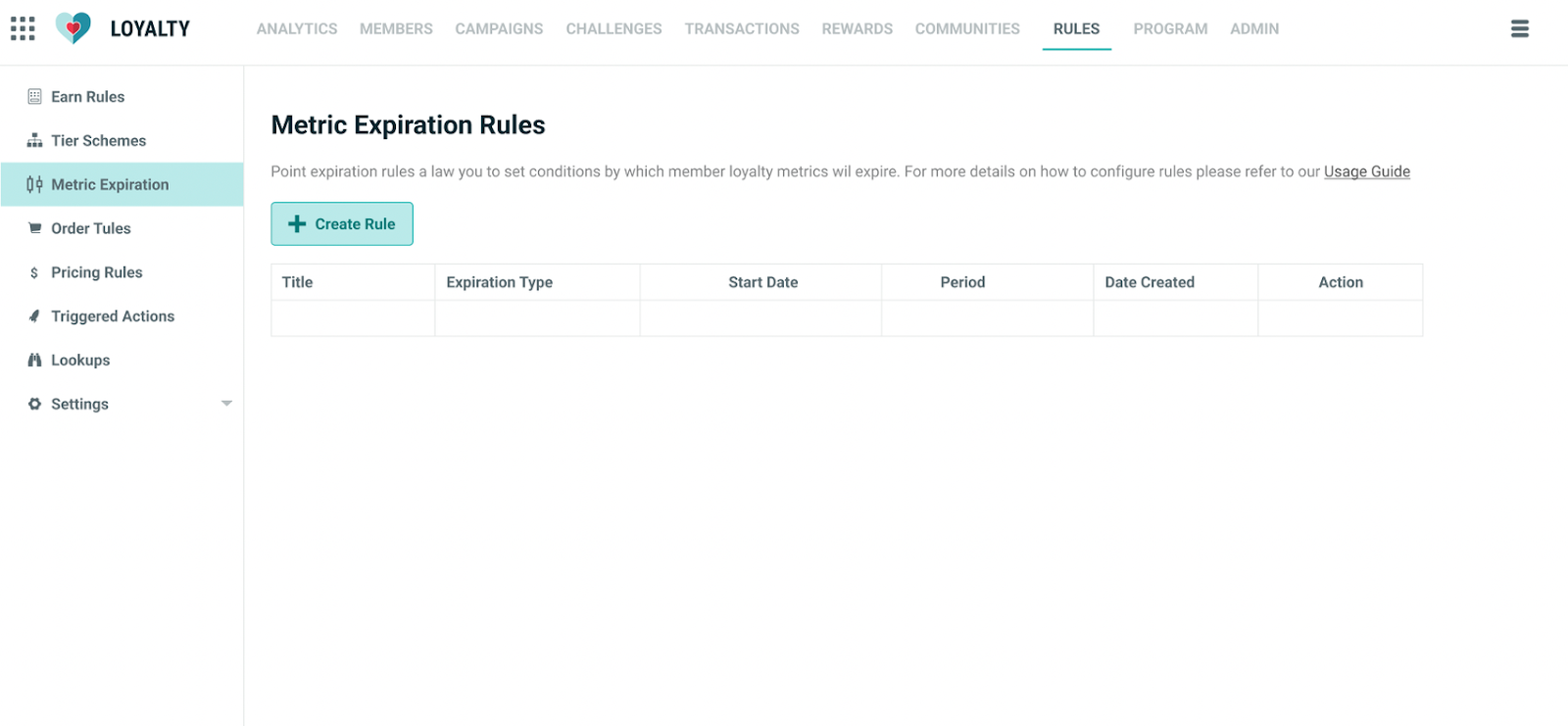Select the Rewards tab
This screenshot has width=1568, height=726.
click(x=857, y=29)
